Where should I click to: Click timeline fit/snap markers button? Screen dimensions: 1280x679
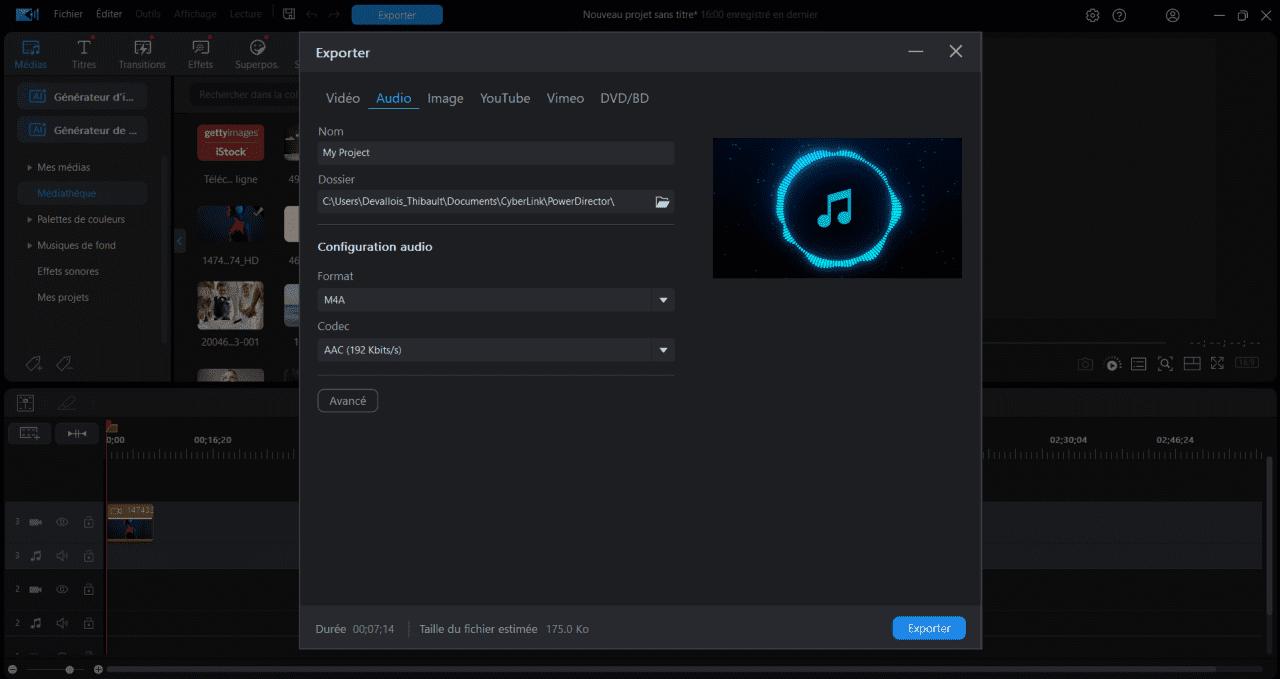tap(77, 433)
